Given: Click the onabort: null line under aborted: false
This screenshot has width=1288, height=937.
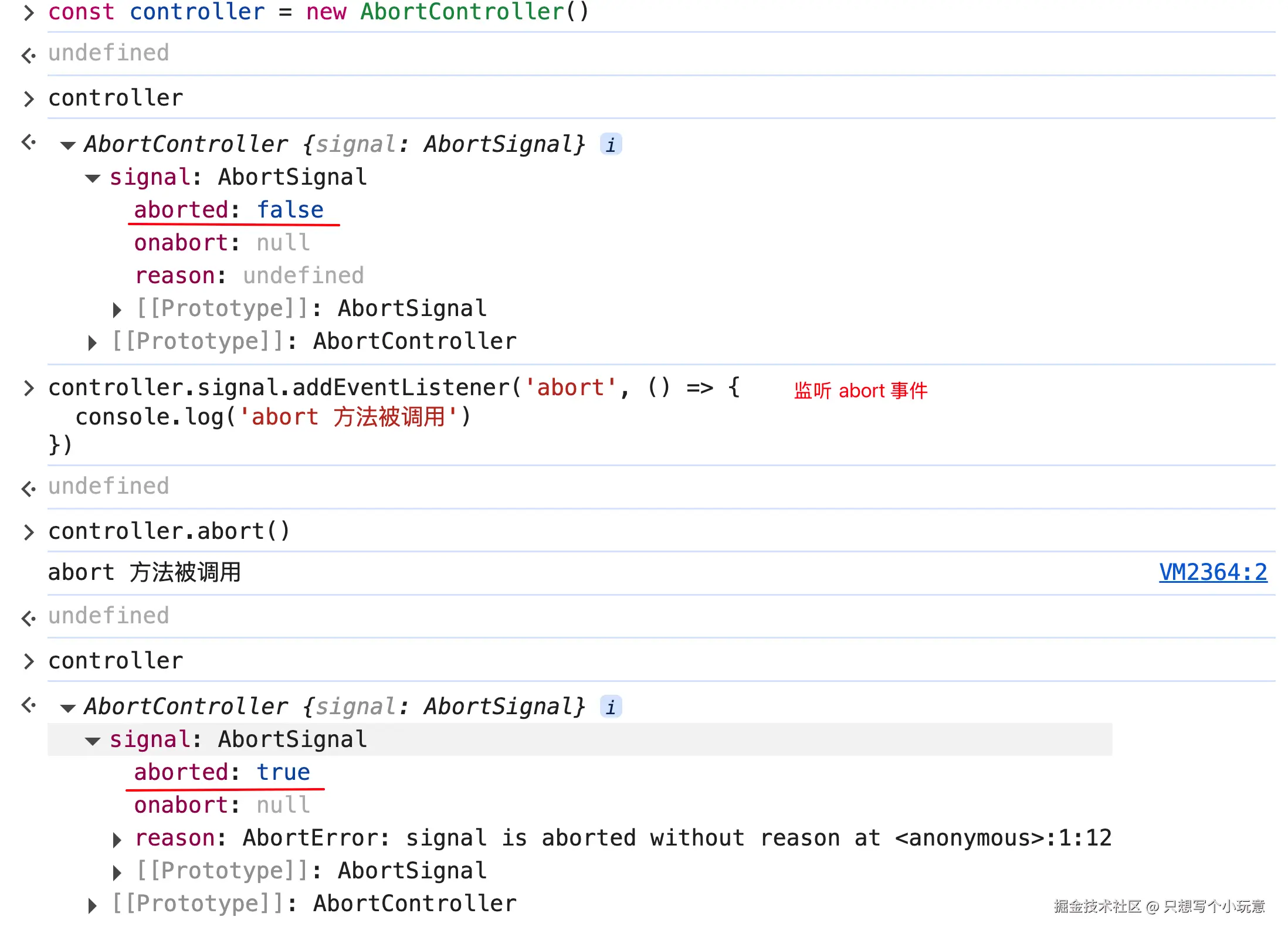Looking at the screenshot, I should point(222,243).
